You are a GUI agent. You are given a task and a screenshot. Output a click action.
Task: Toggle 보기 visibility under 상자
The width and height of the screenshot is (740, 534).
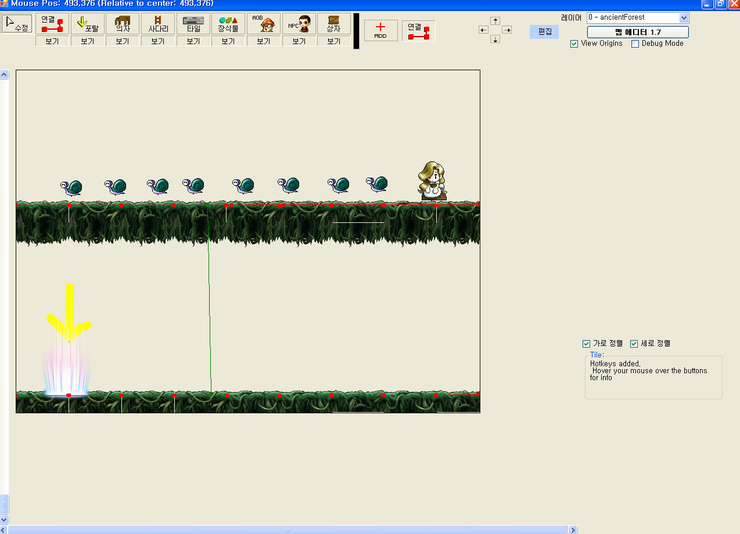tap(334, 41)
